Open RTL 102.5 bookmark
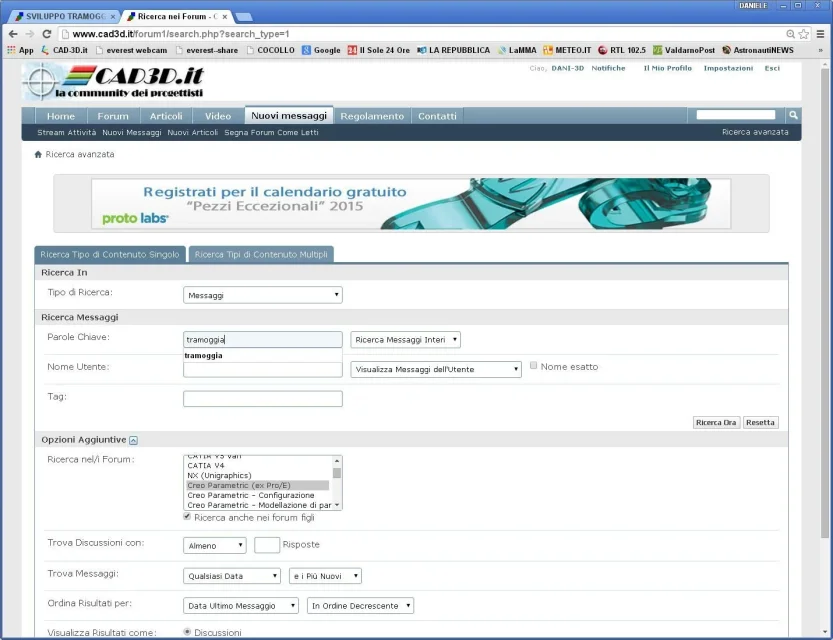The image size is (833, 640). coord(622,50)
